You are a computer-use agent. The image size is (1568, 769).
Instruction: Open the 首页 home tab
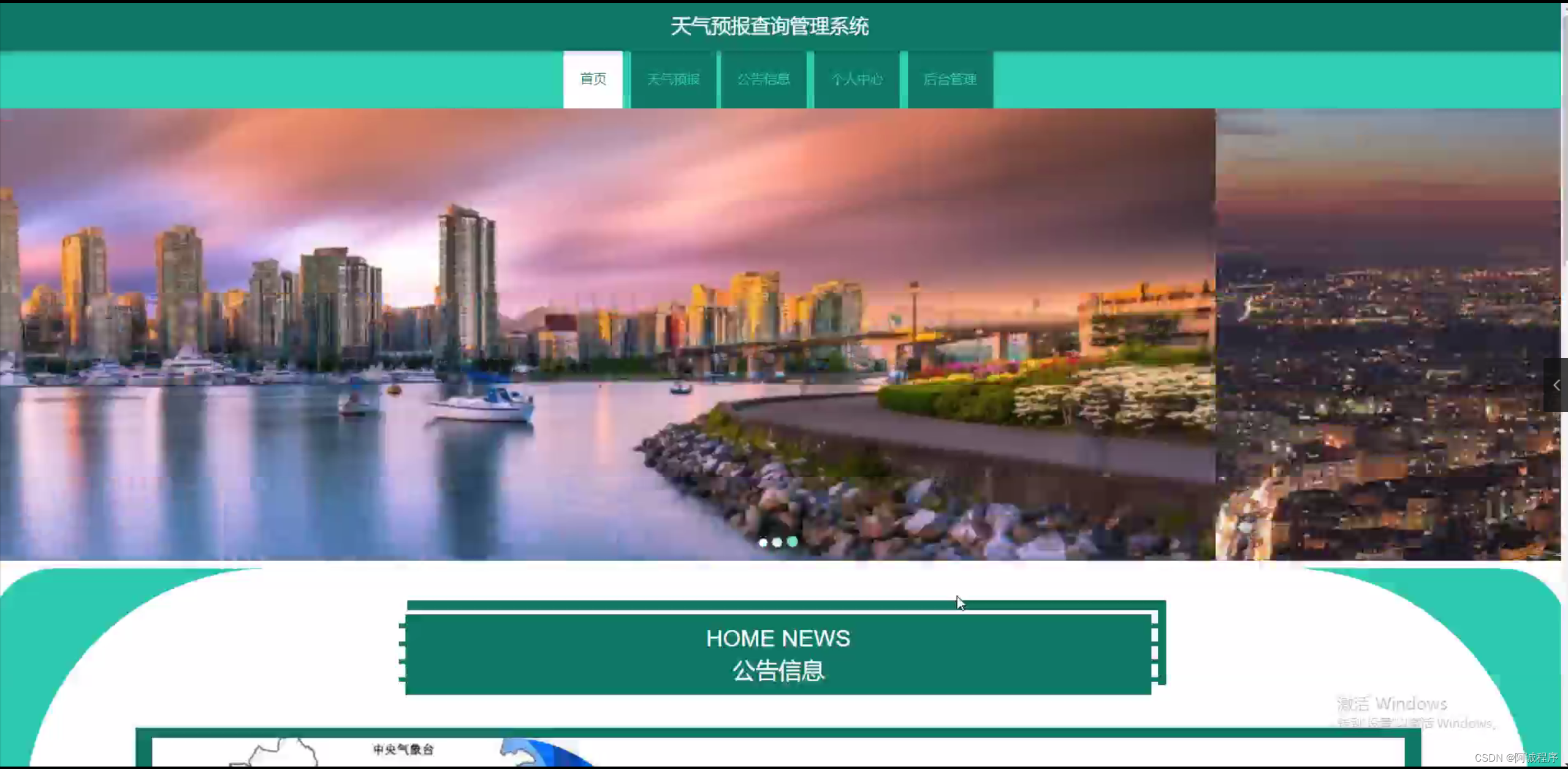[593, 79]
